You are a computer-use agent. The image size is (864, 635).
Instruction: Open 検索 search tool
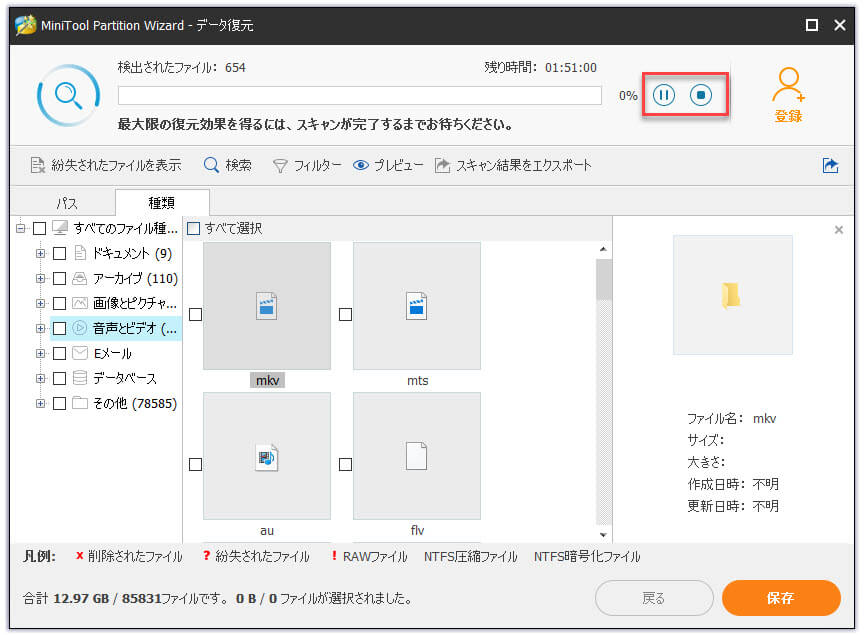click(x=227, y=166)
